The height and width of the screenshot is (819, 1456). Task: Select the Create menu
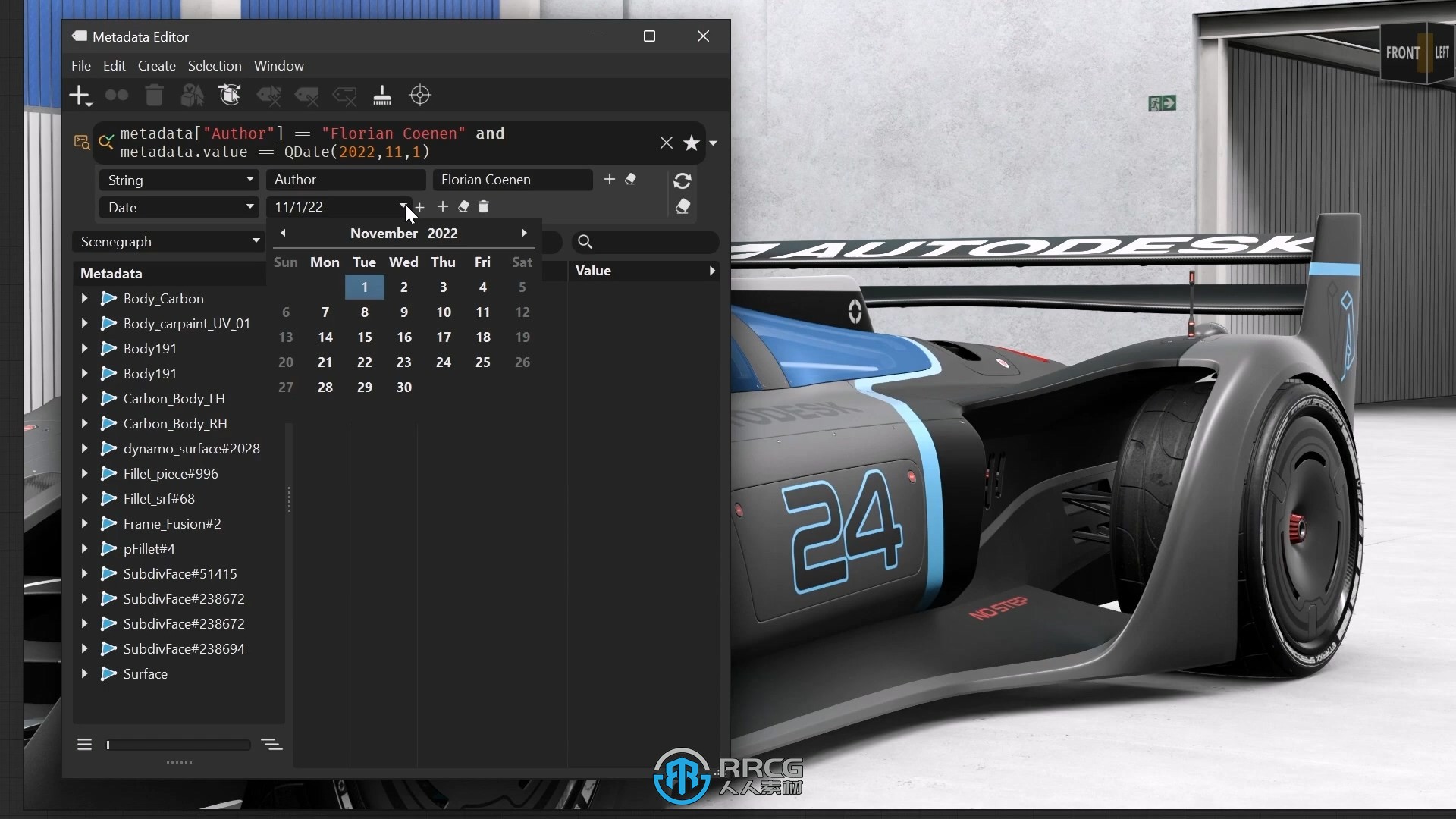(156, 65)
